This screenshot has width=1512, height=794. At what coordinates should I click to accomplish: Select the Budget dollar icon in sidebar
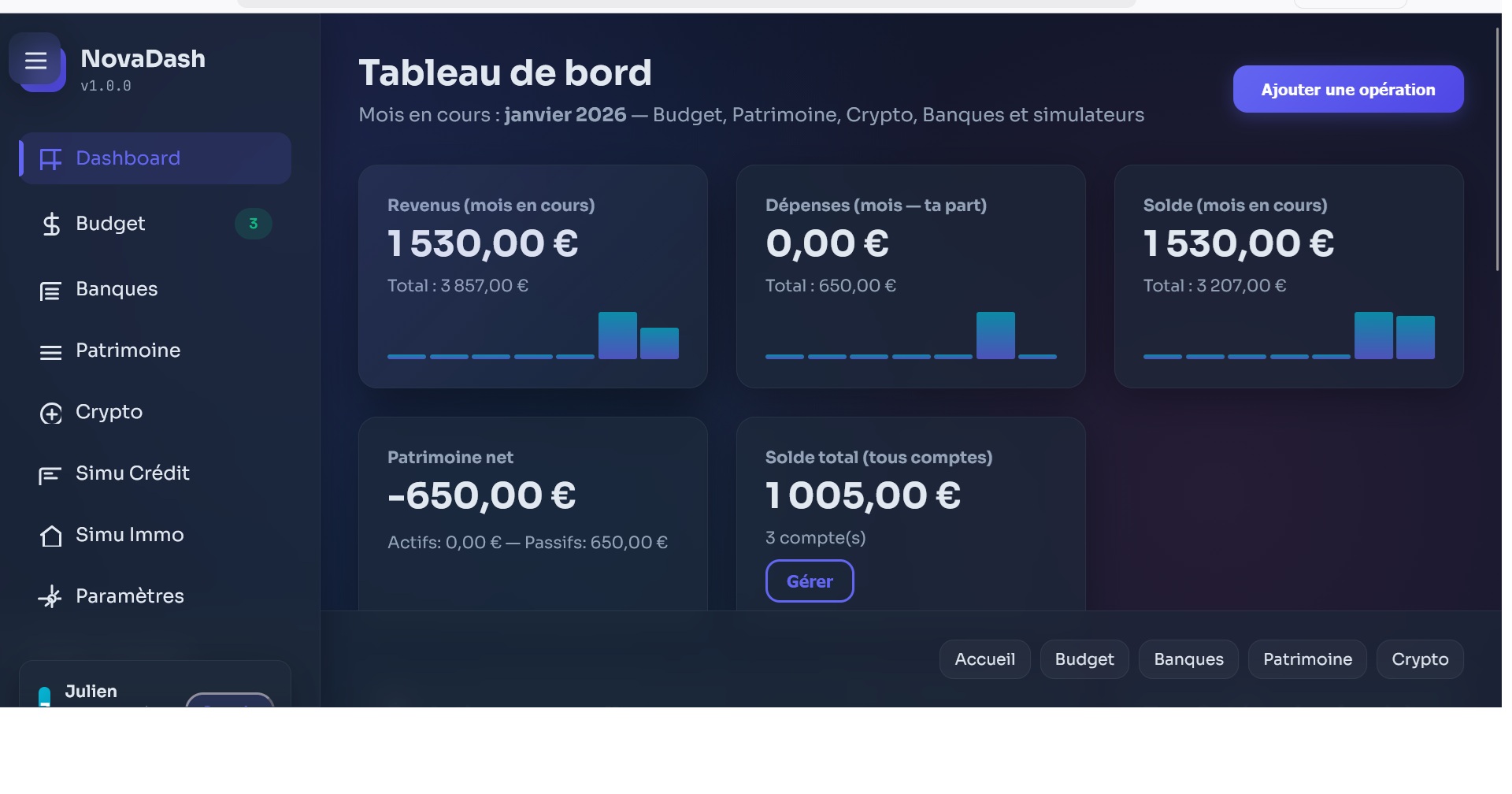pos(50,224)
